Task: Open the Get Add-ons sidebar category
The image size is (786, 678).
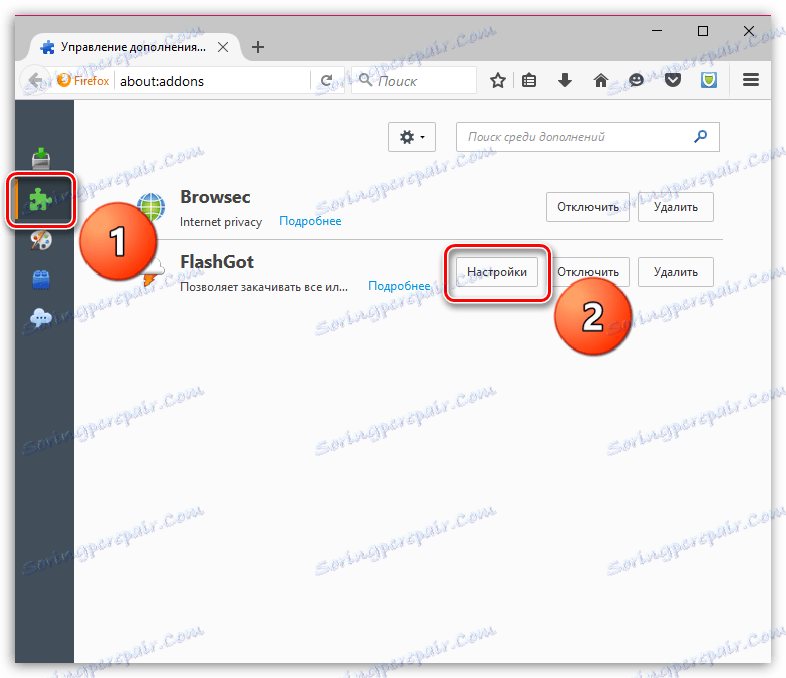Action: click(x=41, y=158)
